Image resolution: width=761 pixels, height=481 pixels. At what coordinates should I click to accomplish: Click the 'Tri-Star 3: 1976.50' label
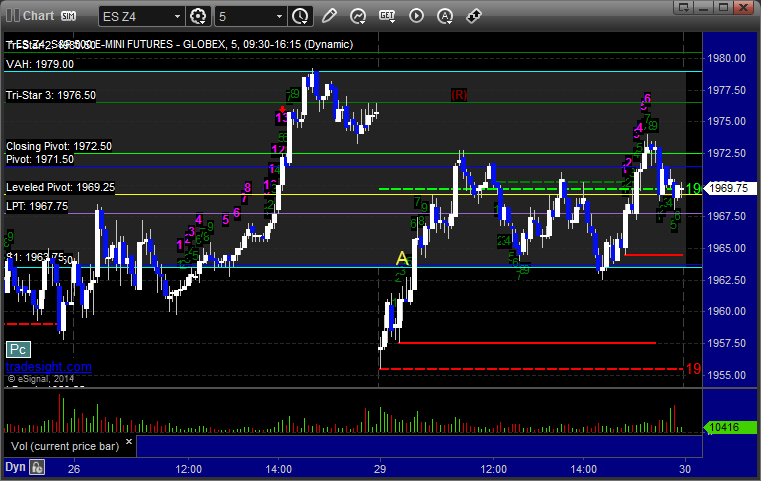(50, 95)
